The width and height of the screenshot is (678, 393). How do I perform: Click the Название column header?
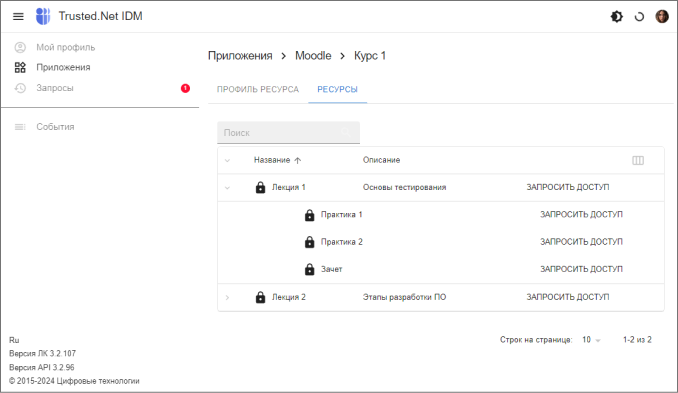[272, 160]
